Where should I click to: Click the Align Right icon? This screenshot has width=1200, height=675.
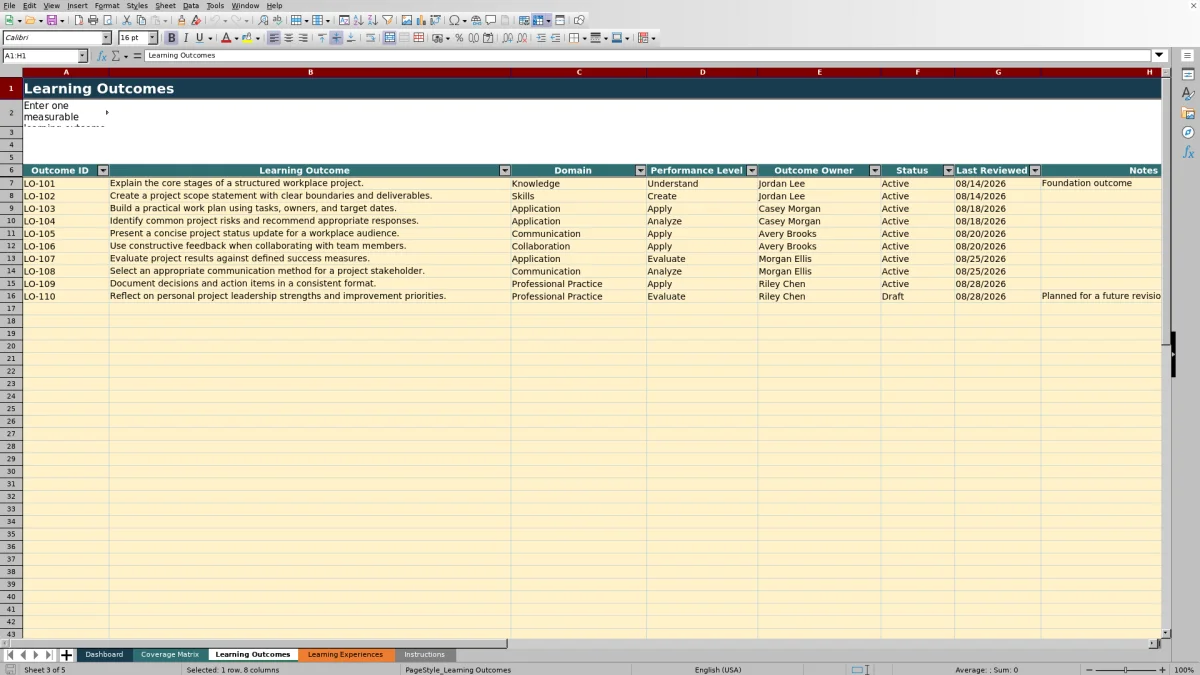point(303,38)
